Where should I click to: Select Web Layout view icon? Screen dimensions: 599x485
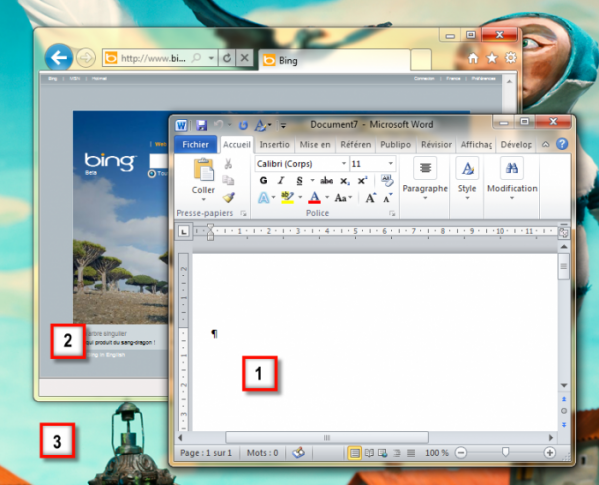[382, 453]
